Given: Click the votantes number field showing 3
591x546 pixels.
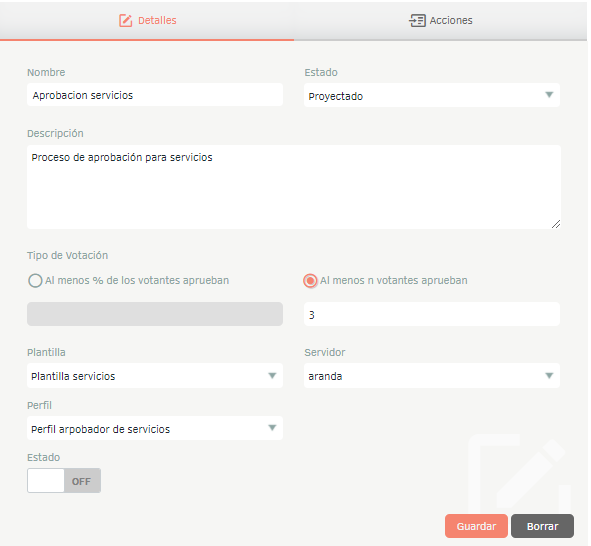Looking at the screenshot, I should [x=432, y=314].
